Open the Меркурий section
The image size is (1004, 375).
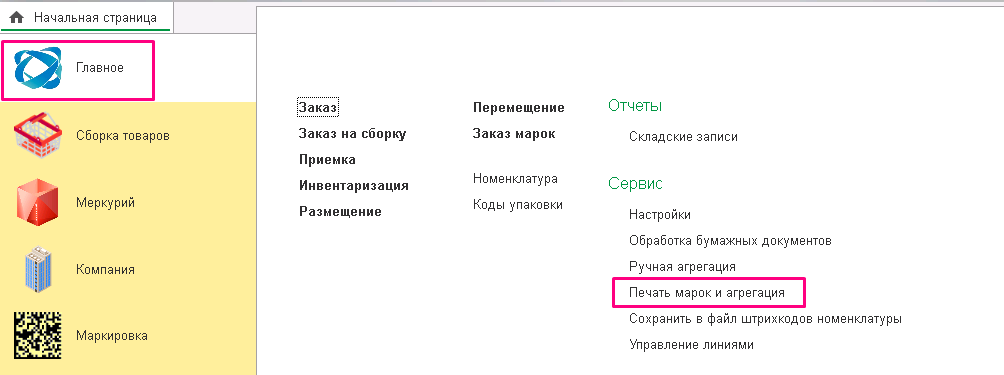tap(106, 203)
